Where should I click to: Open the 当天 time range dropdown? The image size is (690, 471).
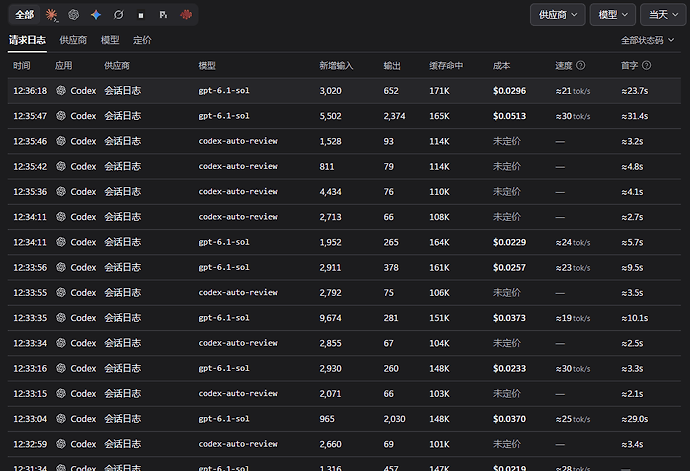(x=663, y=15)
